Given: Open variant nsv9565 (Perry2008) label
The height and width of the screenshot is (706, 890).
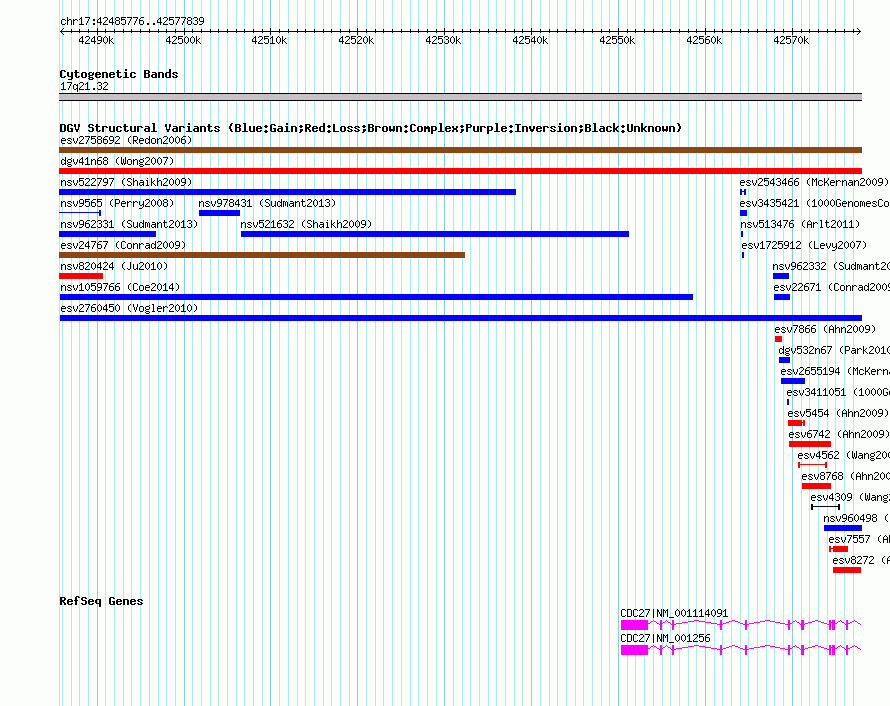Looking at the screenshot, I should [117, 203].
